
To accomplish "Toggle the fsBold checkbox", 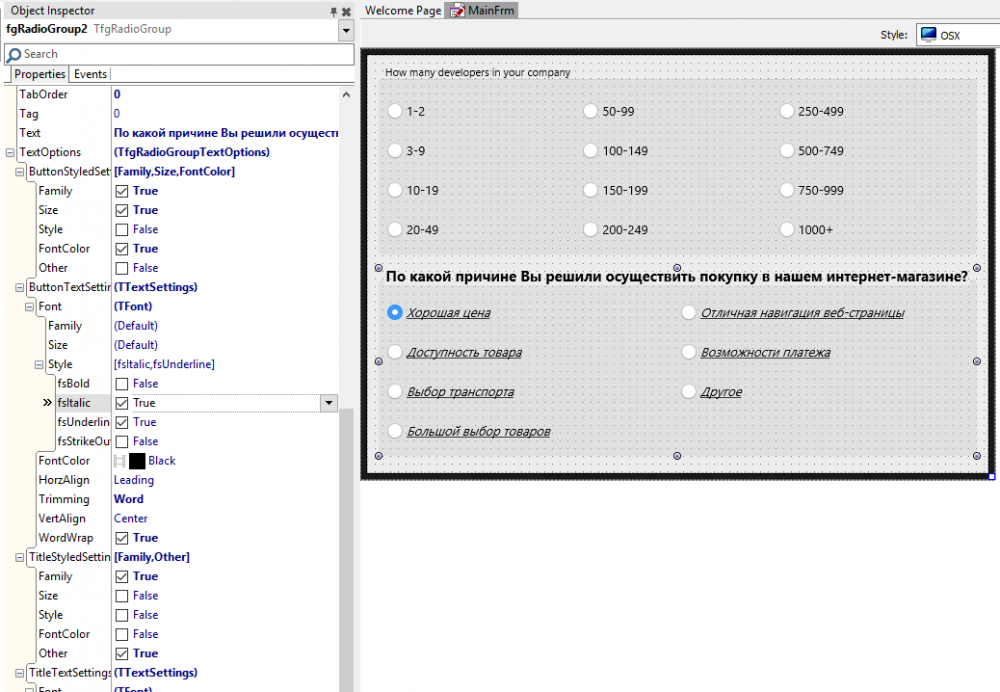I will [122, 384].
